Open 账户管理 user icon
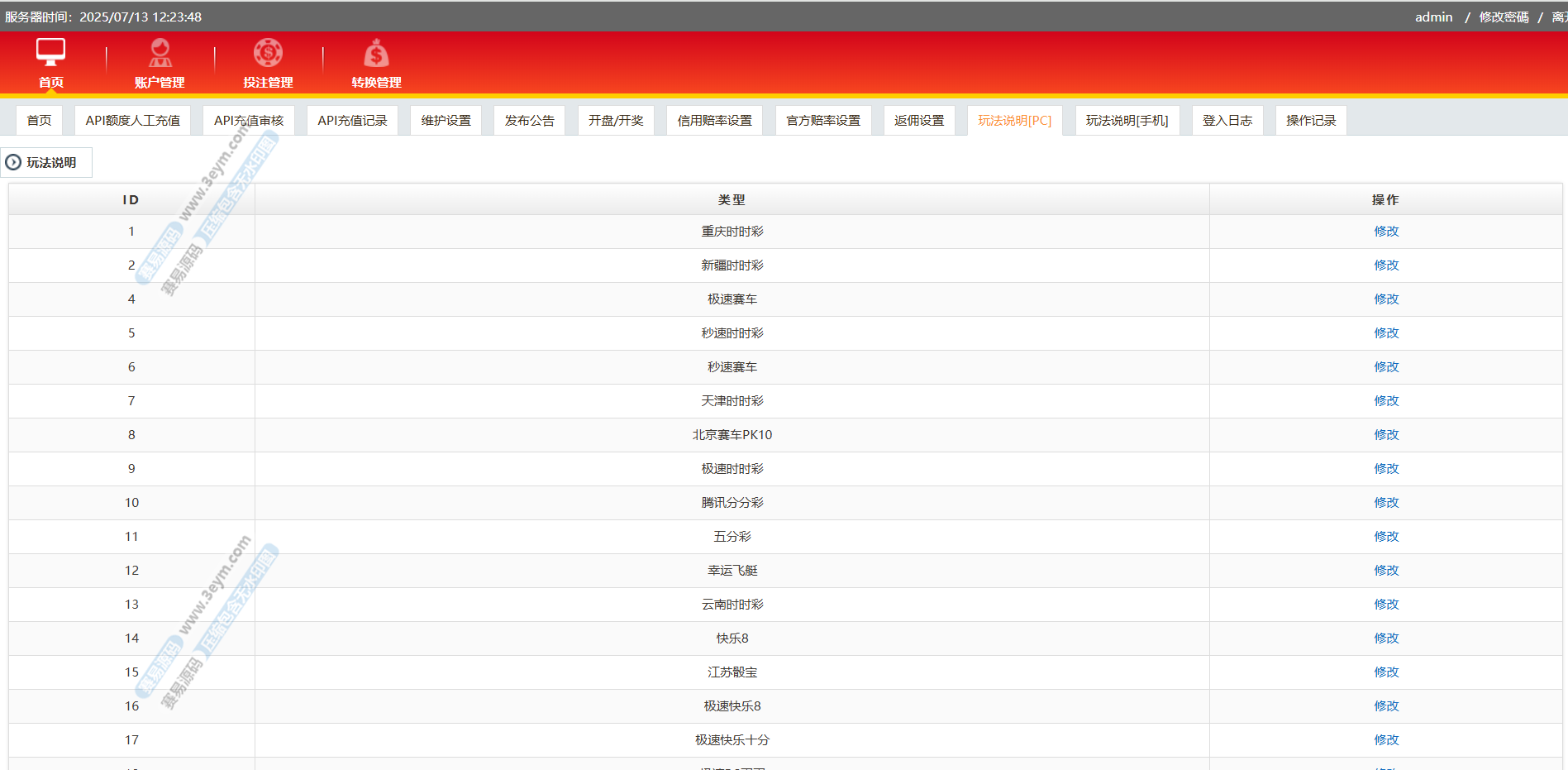 tap(160, 53)
